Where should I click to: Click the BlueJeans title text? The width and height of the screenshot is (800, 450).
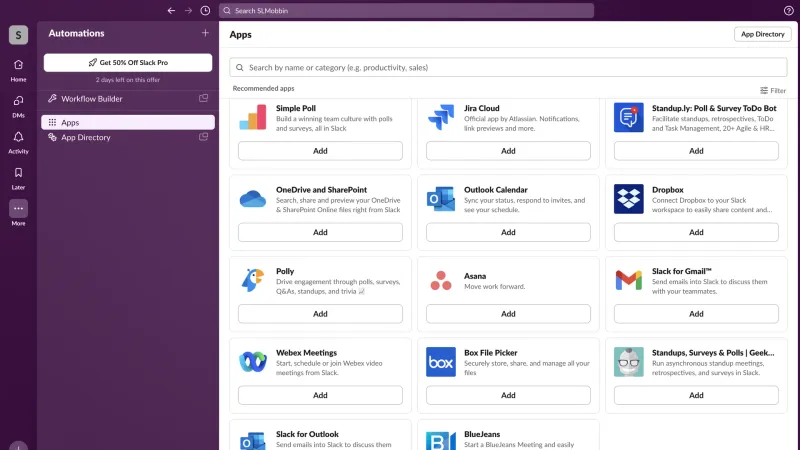[x=482, y=434]
